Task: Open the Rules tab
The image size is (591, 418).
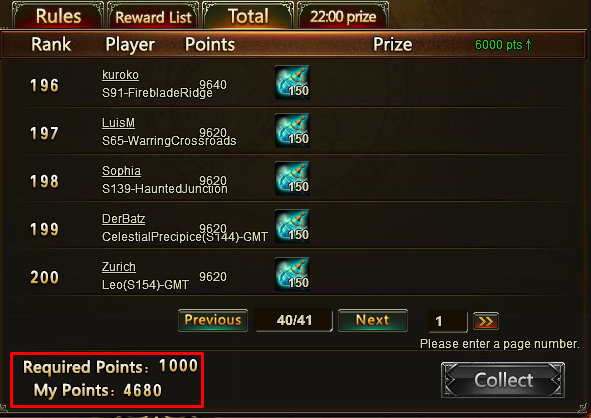Action: tap(58, 16)
